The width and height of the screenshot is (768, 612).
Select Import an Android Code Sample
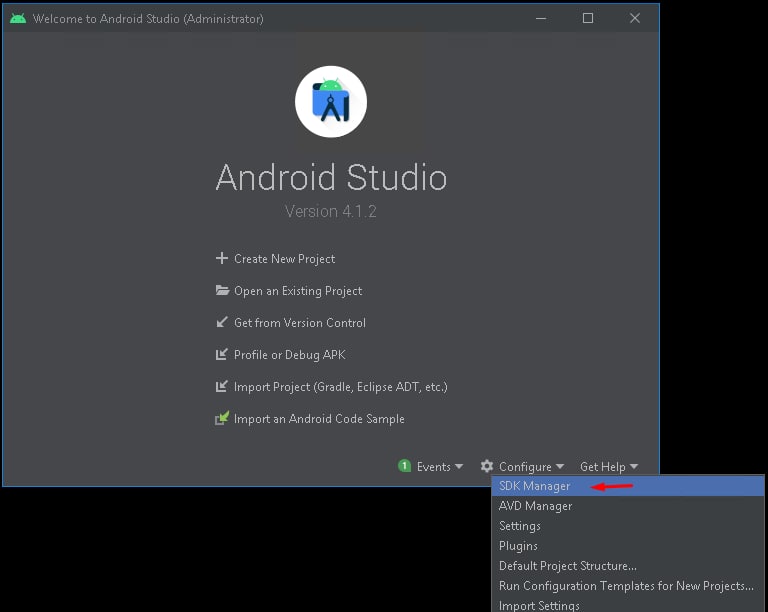[x=319, y=419]
